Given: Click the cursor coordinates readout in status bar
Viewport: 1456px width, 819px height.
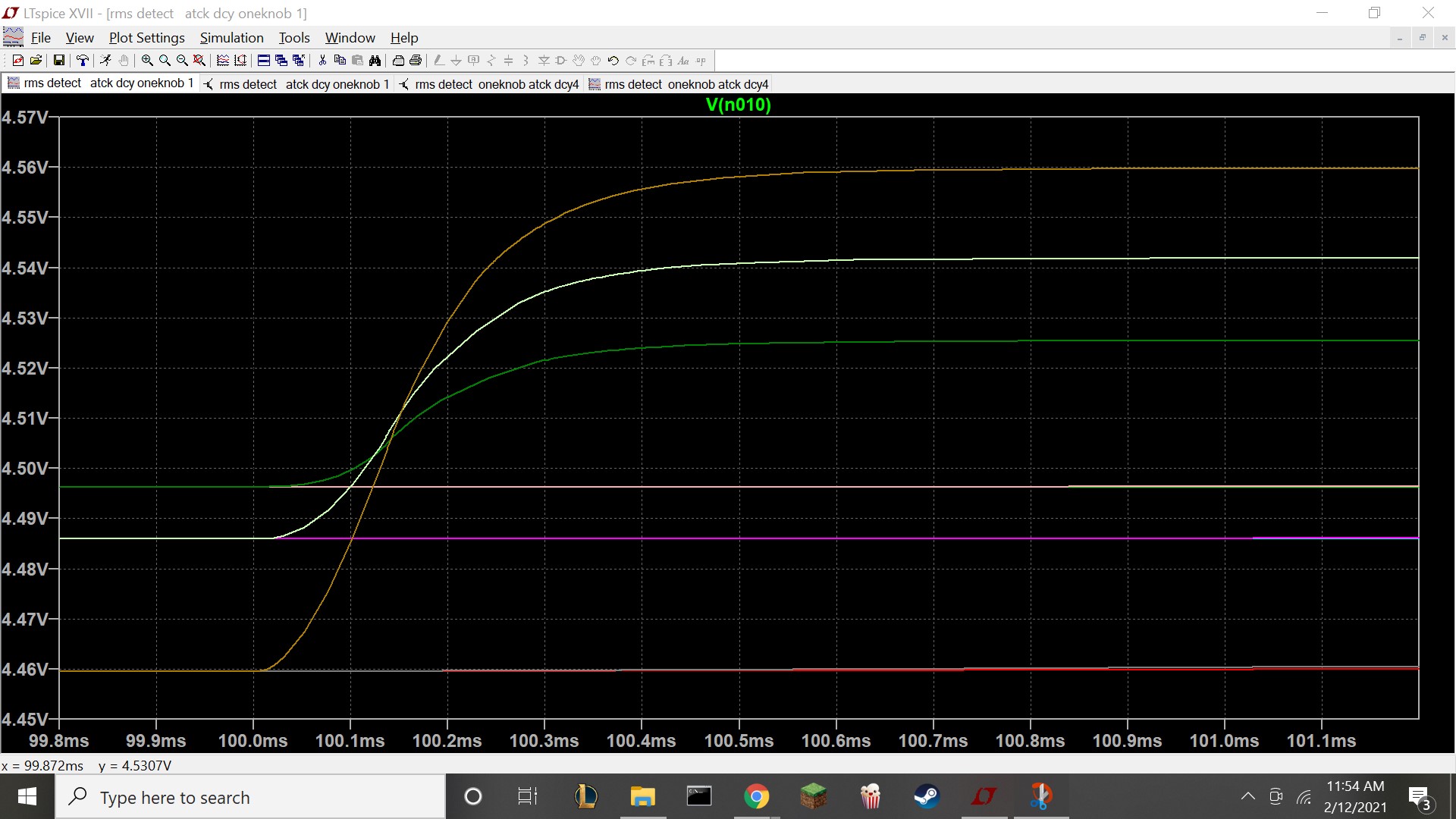Looking at the screenshot, I should 86,766.
